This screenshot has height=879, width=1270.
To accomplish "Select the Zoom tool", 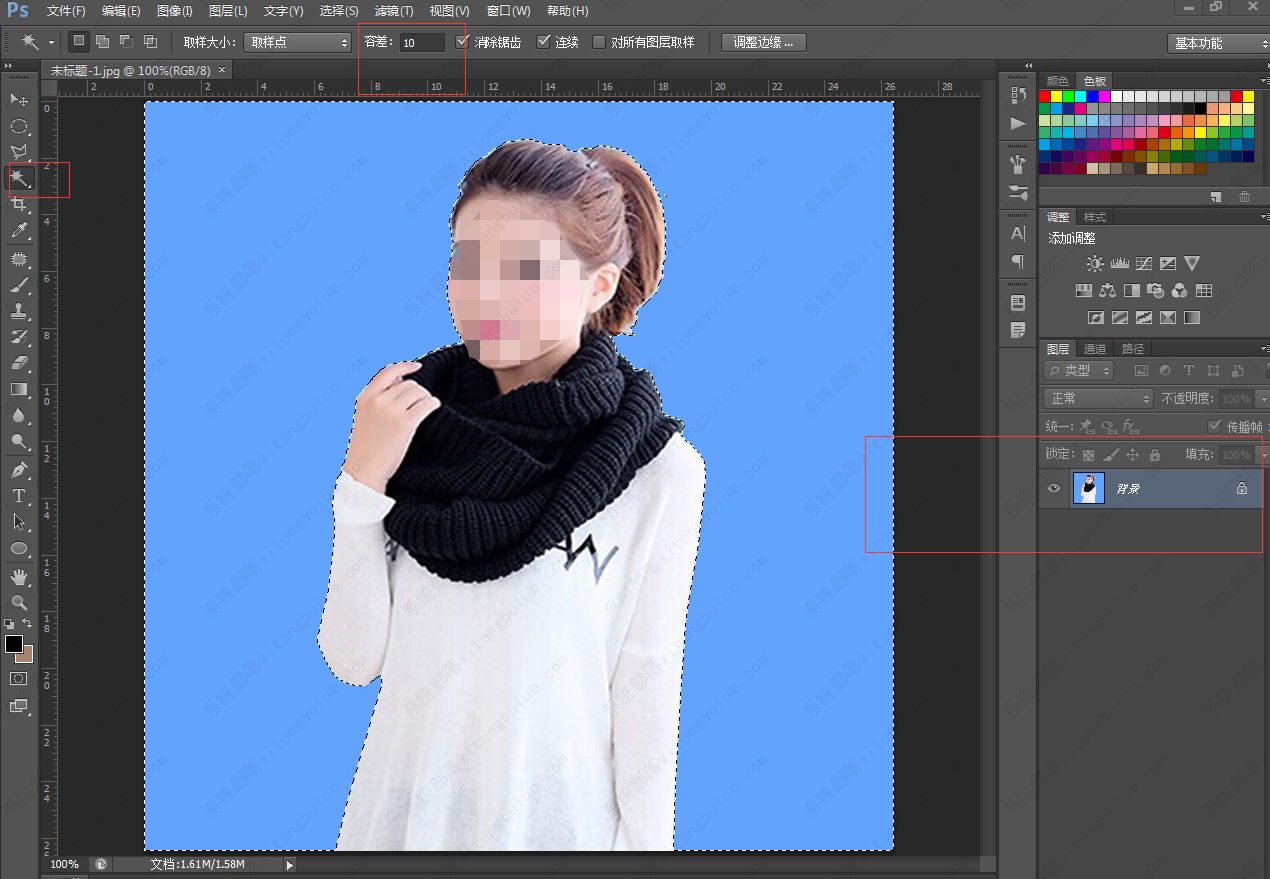I will [x=19, y=602].
